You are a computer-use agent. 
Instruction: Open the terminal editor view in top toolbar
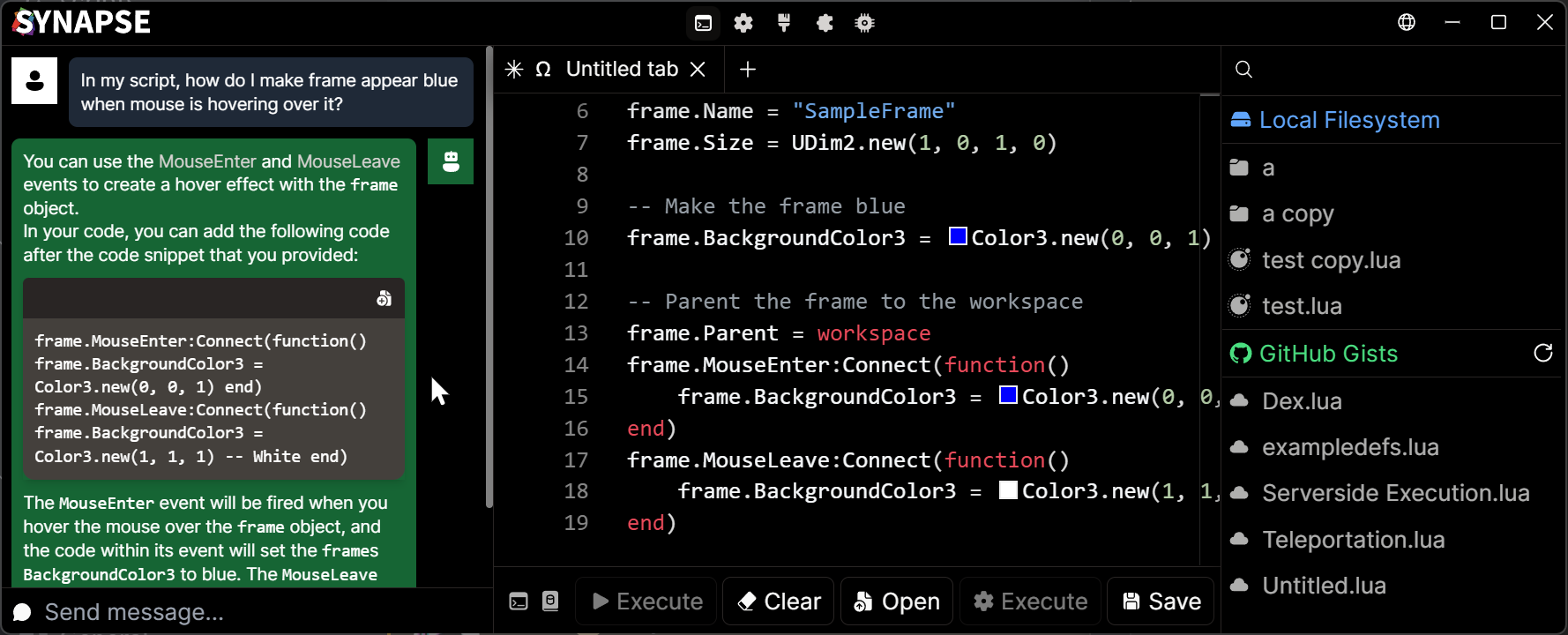coord(703,23)
